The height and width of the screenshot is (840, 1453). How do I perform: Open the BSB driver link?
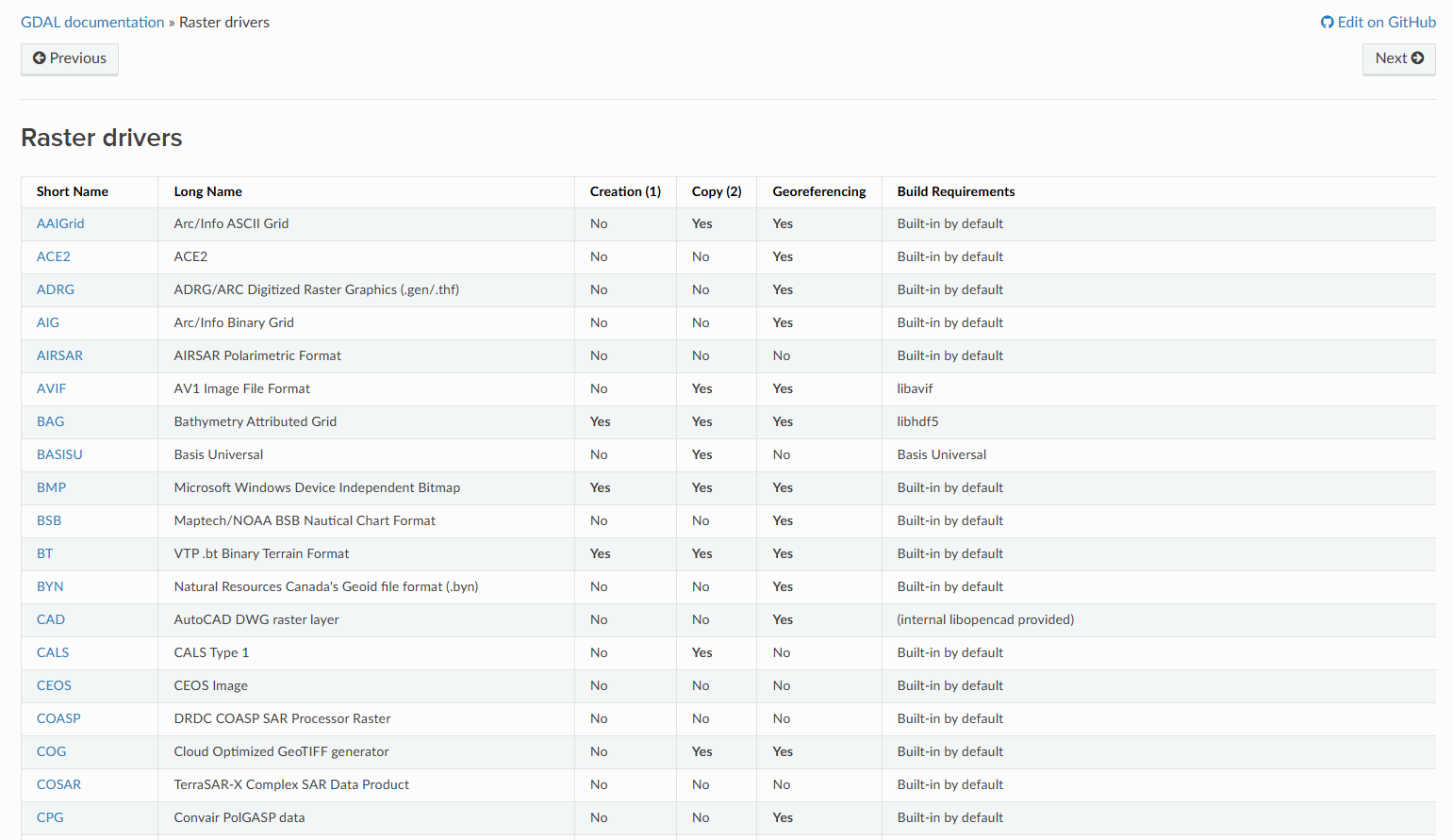point(49,520)
